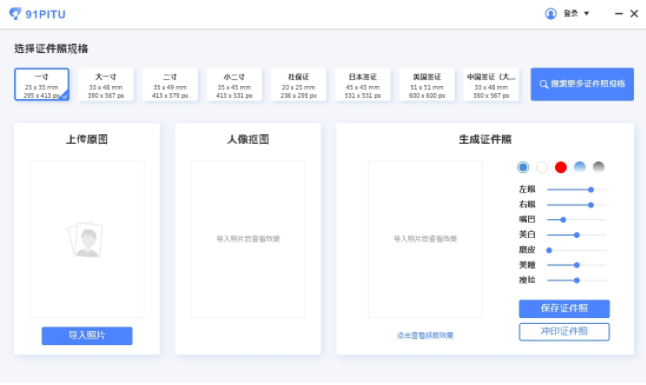646x385 pixels.
Task: Click the 91PITU logo icon
Action: click(x=15, y=14)
